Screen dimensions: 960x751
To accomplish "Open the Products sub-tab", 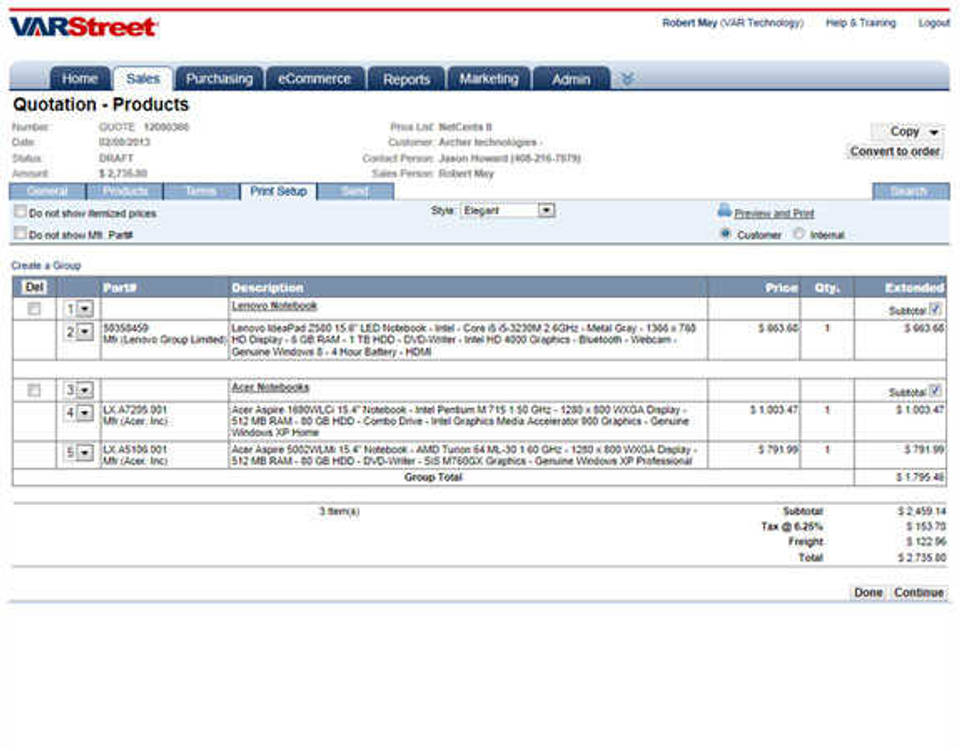I will [125, 192].
